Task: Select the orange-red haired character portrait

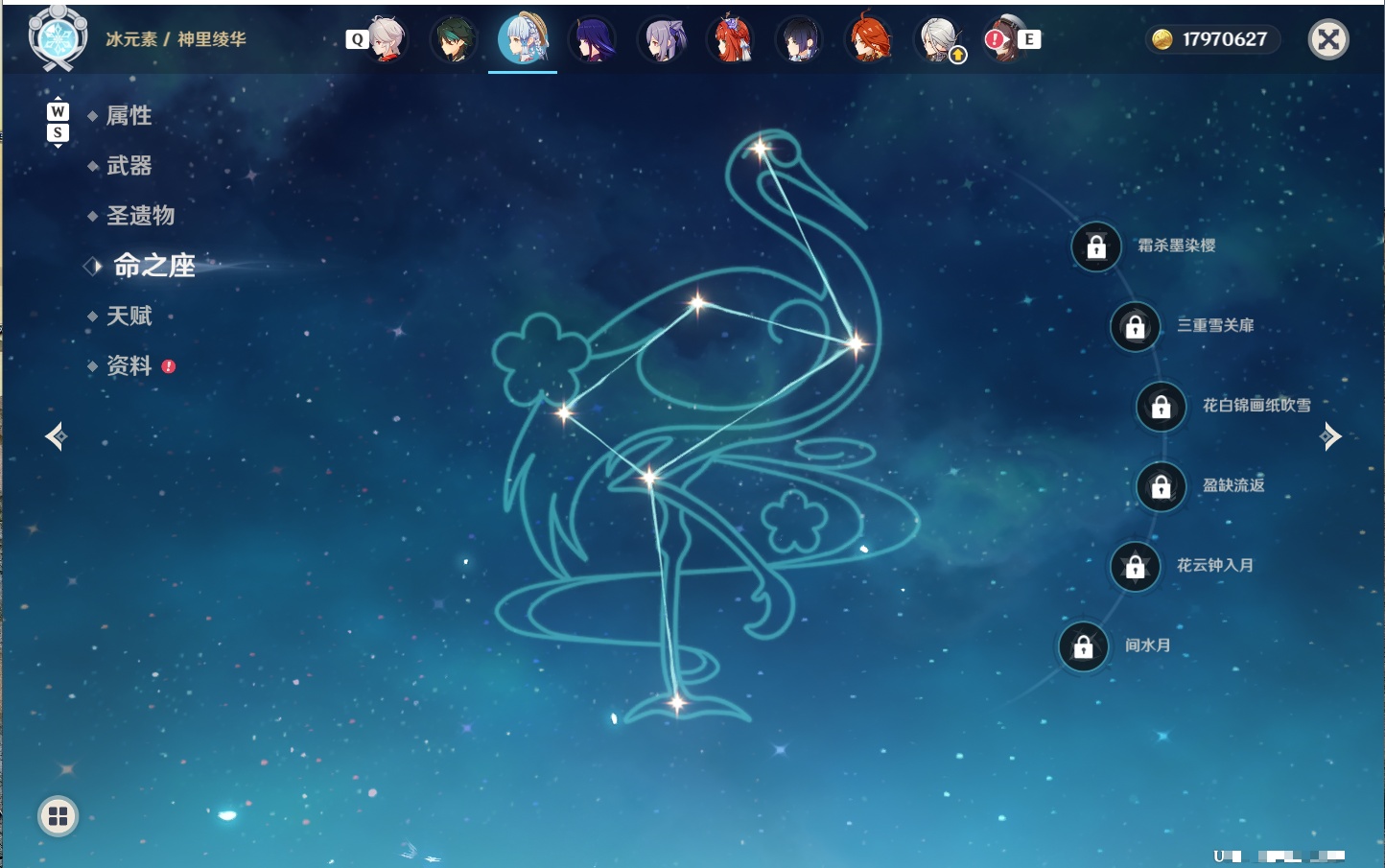Action: [868, 39]
